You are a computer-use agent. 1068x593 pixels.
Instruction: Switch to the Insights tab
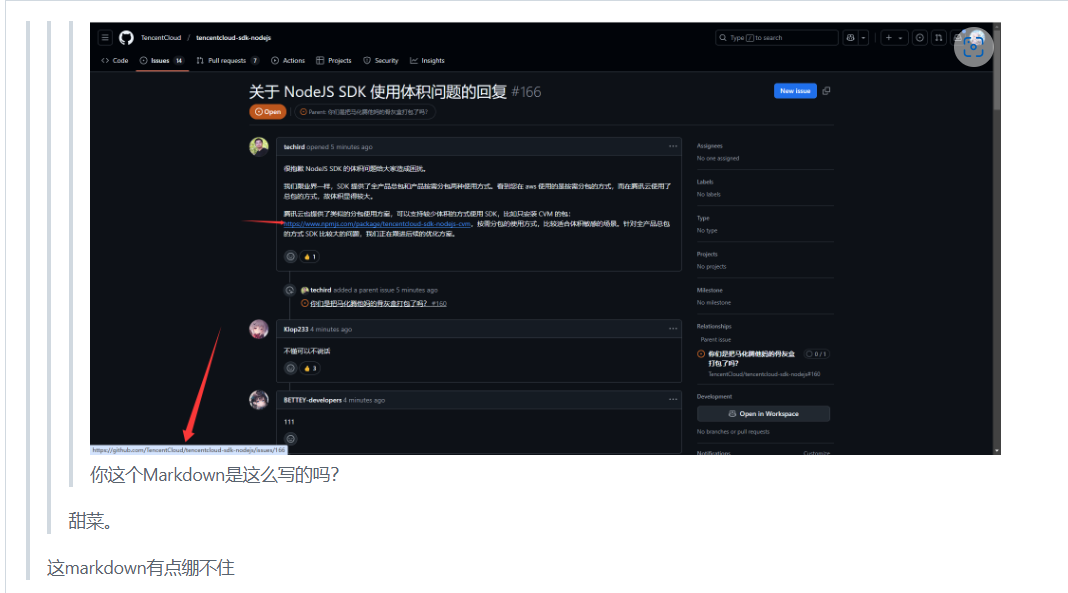pos(427,61)
